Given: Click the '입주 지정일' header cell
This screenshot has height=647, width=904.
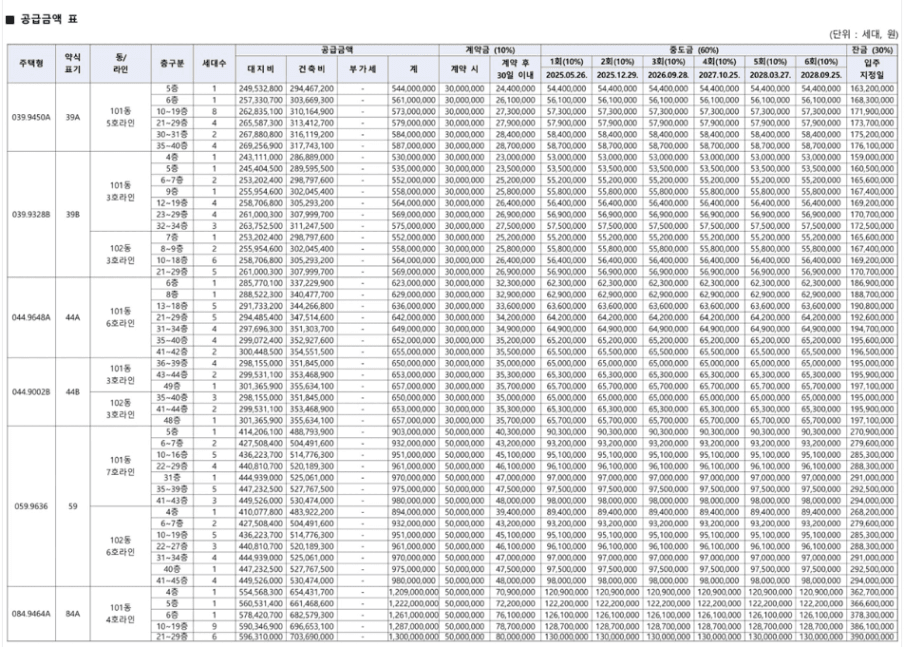Looking at the screenshot, I should coord(872,69).
